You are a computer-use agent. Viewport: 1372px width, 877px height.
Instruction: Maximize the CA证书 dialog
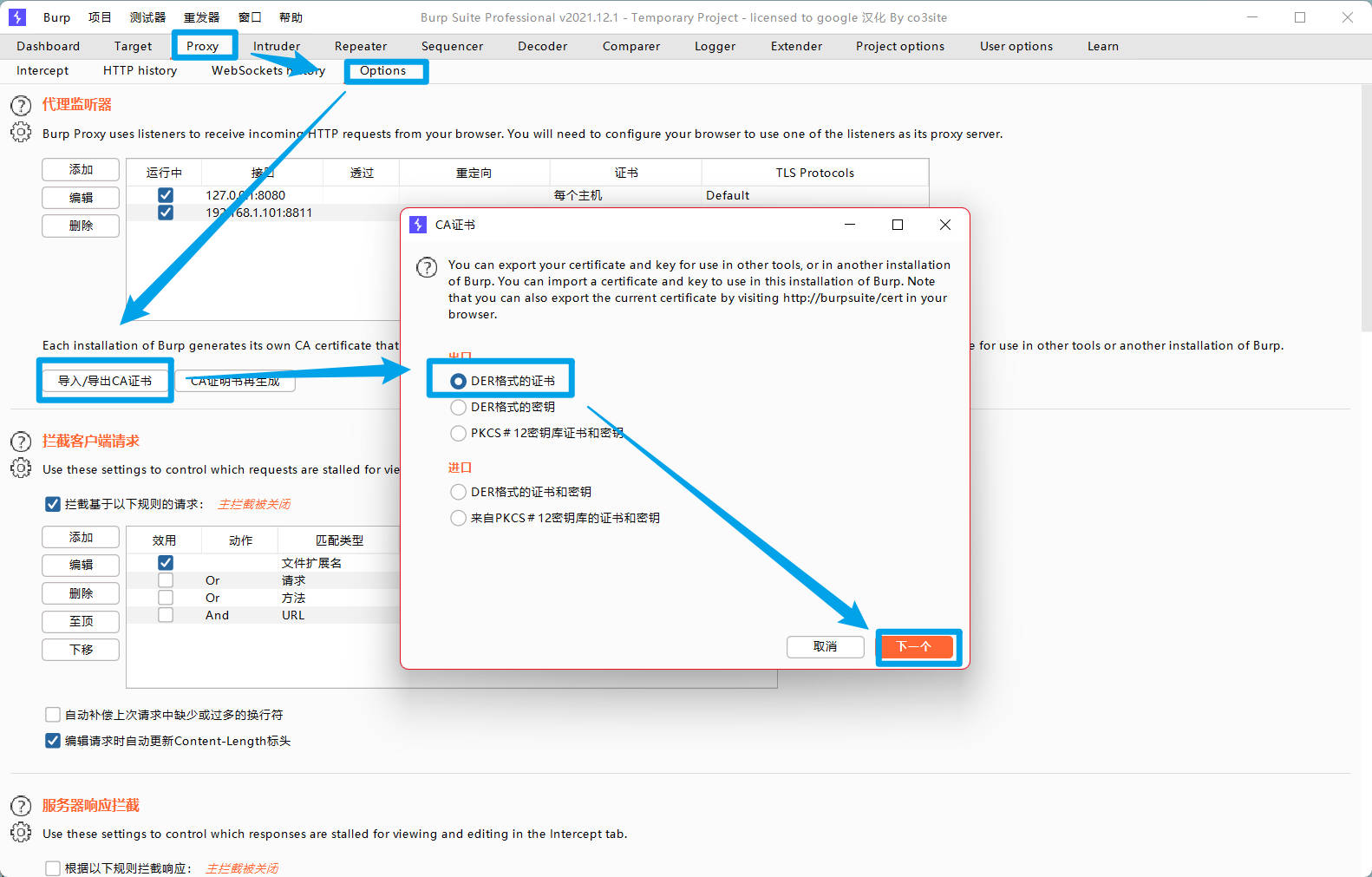tap(898, 225)
